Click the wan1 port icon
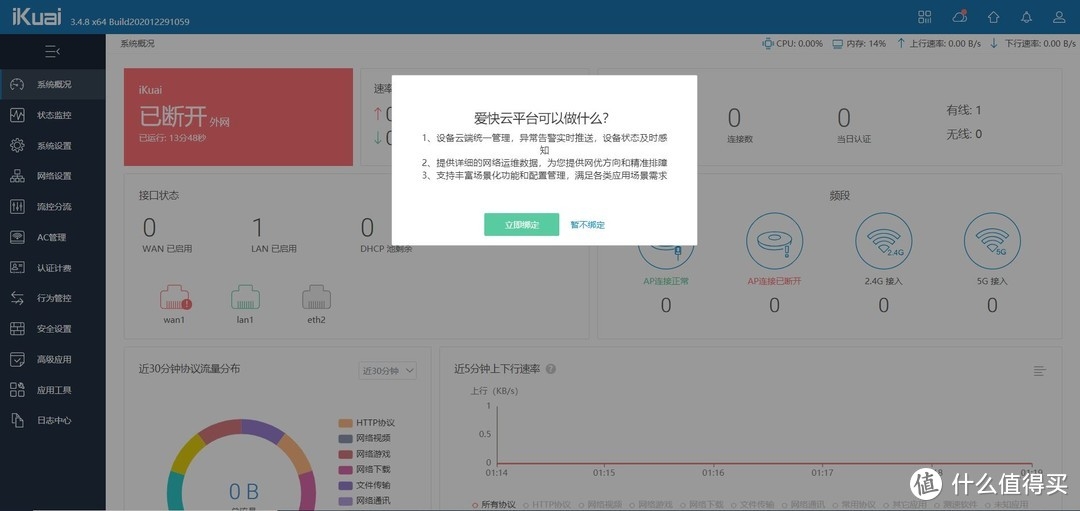This screenshot has width=1080, height=511. pyautogui.click(x=175, y=298)
